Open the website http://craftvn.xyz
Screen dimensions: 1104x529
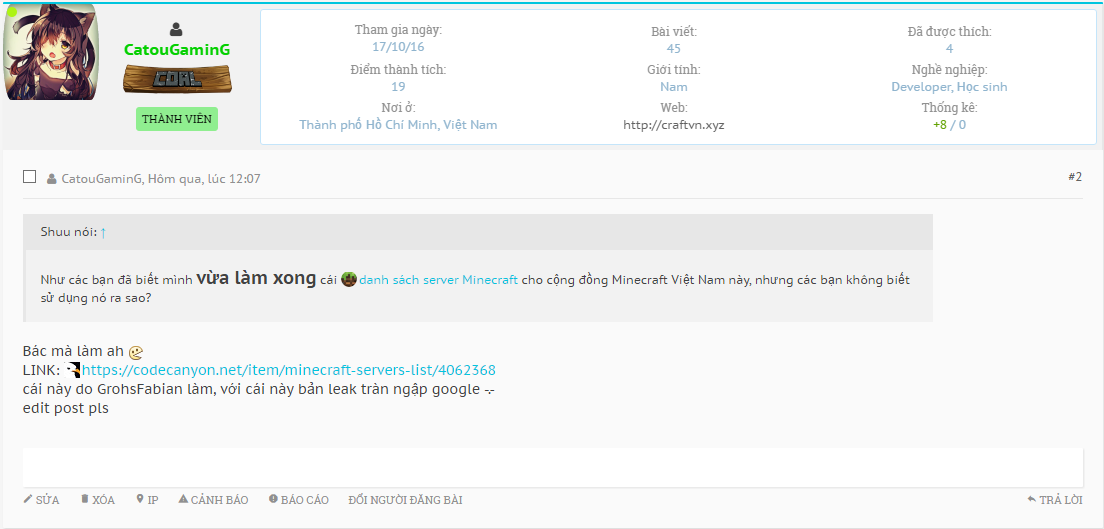(x=674, y=125)
